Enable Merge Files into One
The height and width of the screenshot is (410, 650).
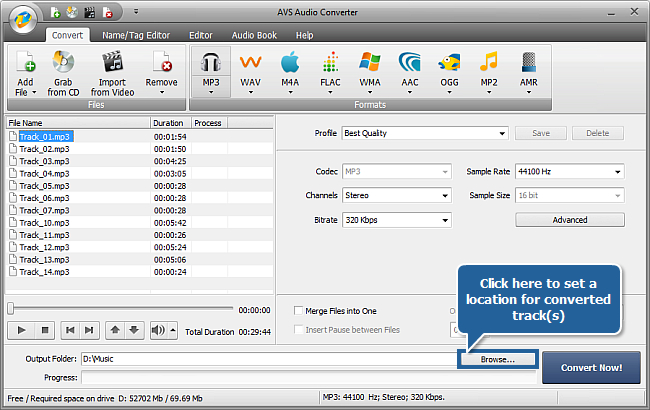click(x=298, y=311)
